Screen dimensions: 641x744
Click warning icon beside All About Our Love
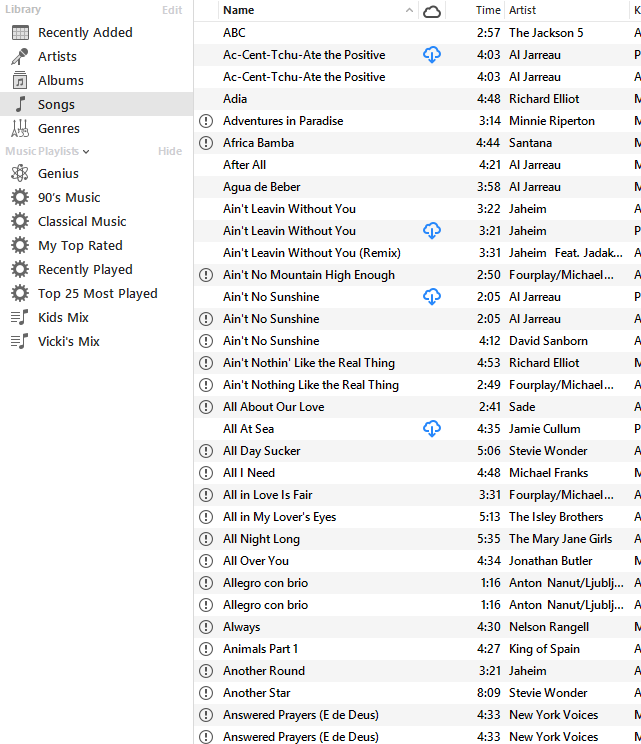(x=206, y=407)
